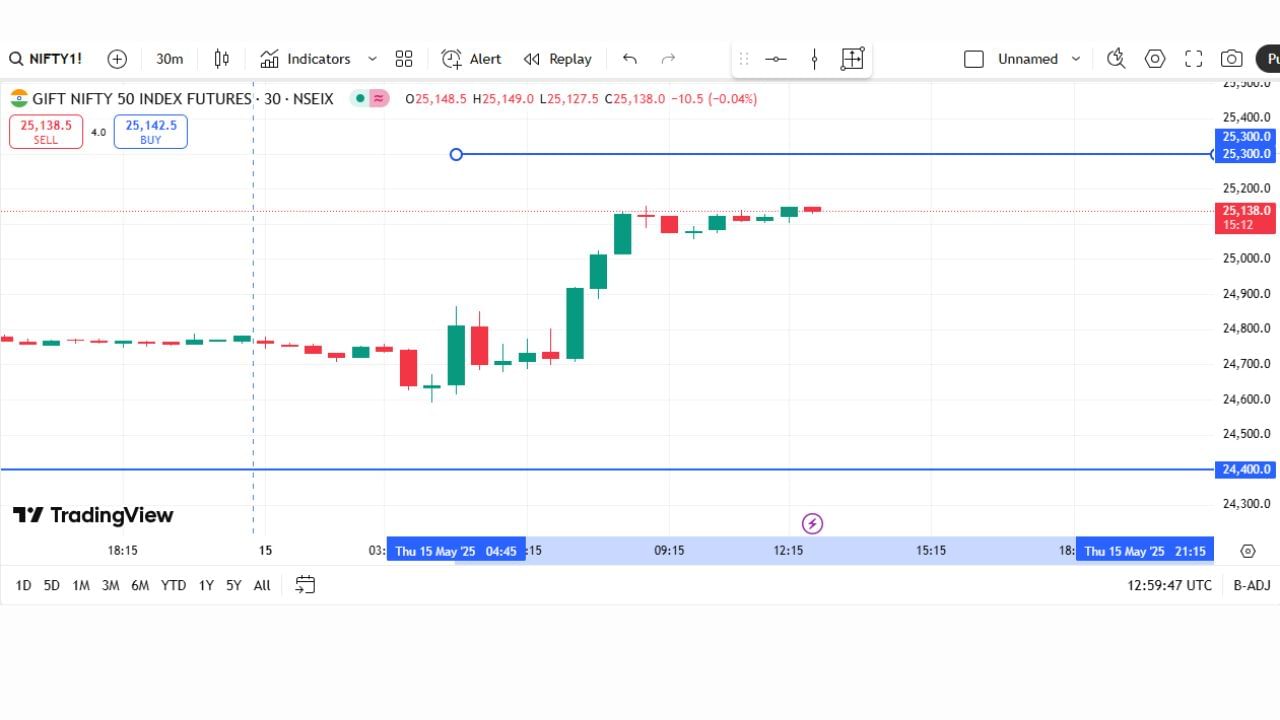The width and height of the screenshot is (1280, 720).
Task: Expand the indicators favorites chevron
Action: pos(372,59)
